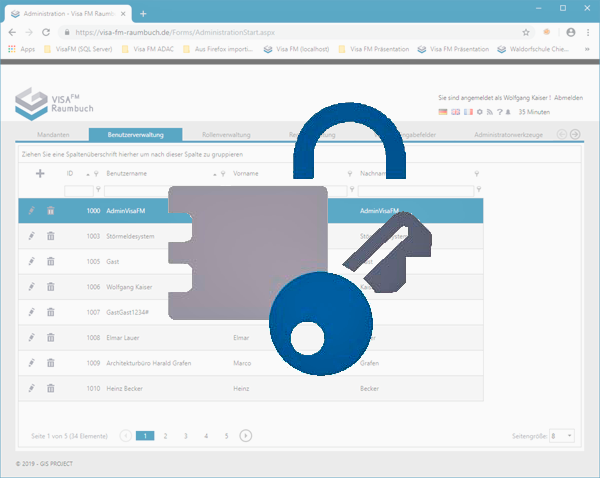This screenshot has width=600, height=478.
Task: Add a new user with plus icon
Action: (x=40, y=173)
